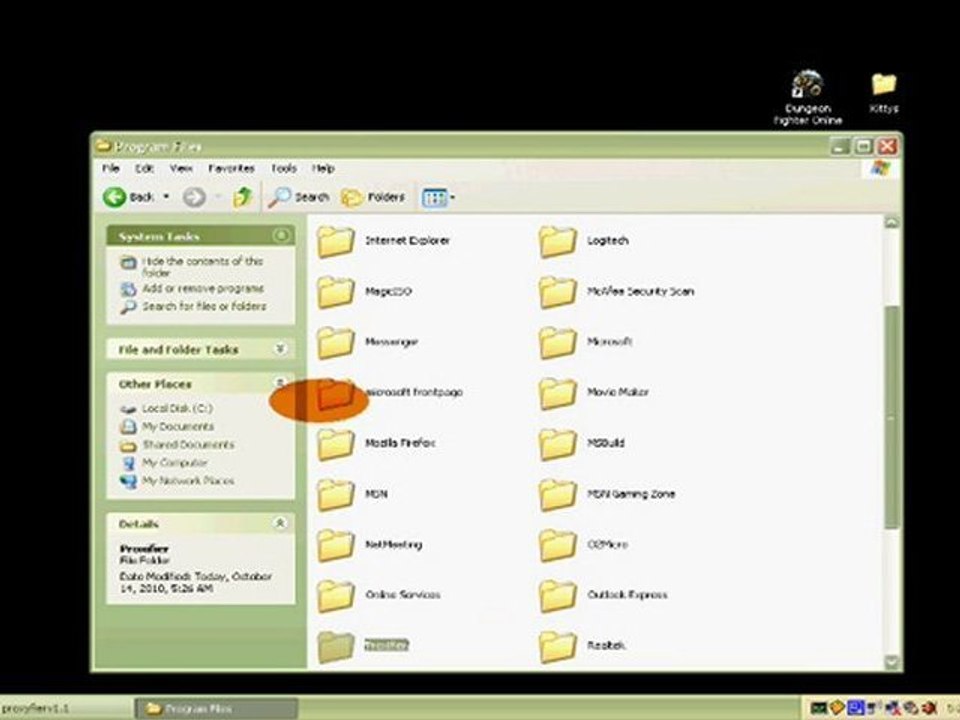Click Program Files taskbar button
The image size is (960, 720).
pyautogui.click(x=216, y=709)
